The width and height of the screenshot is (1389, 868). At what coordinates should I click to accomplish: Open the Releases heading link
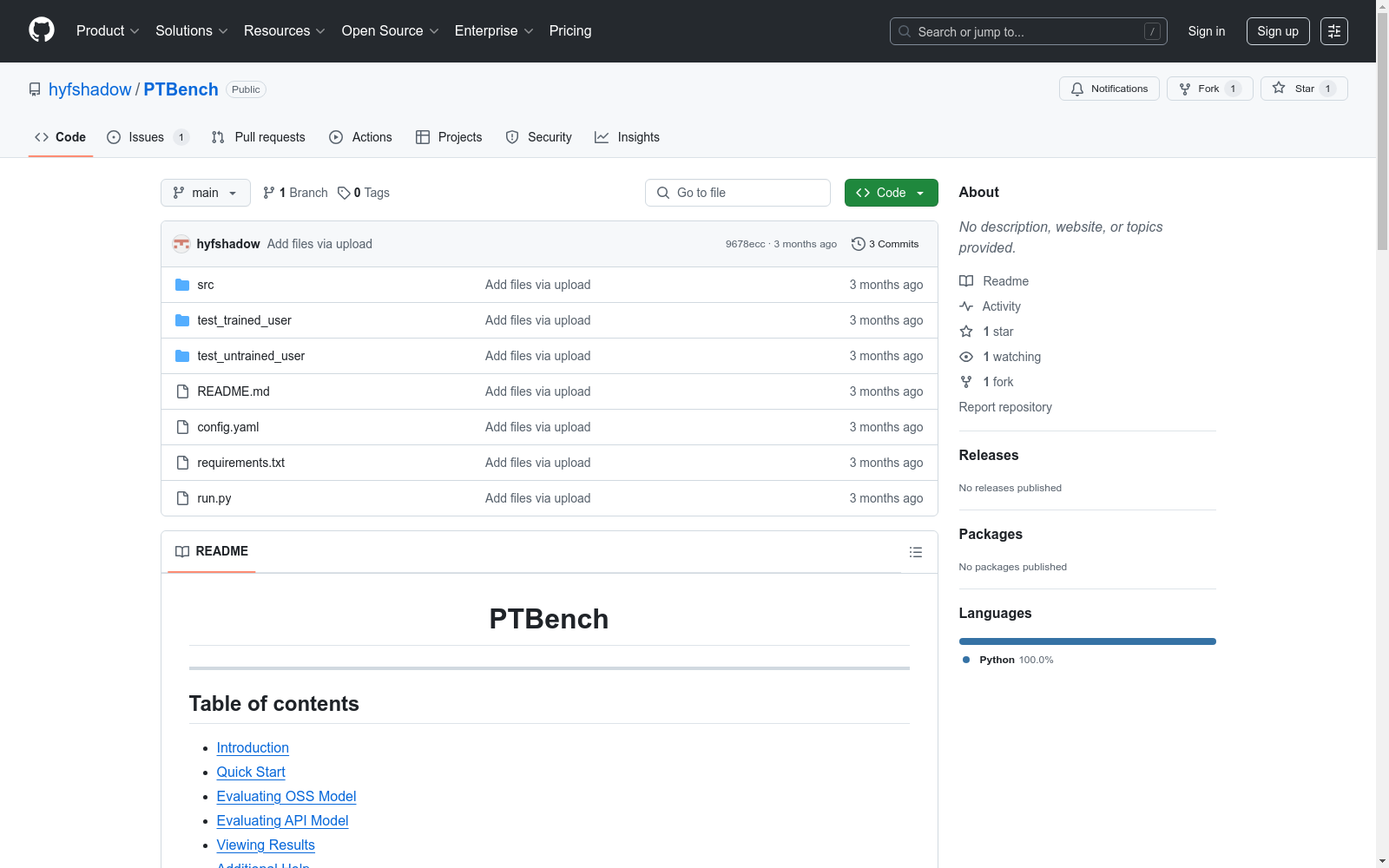pyautogui.click(x=989, y=455)
